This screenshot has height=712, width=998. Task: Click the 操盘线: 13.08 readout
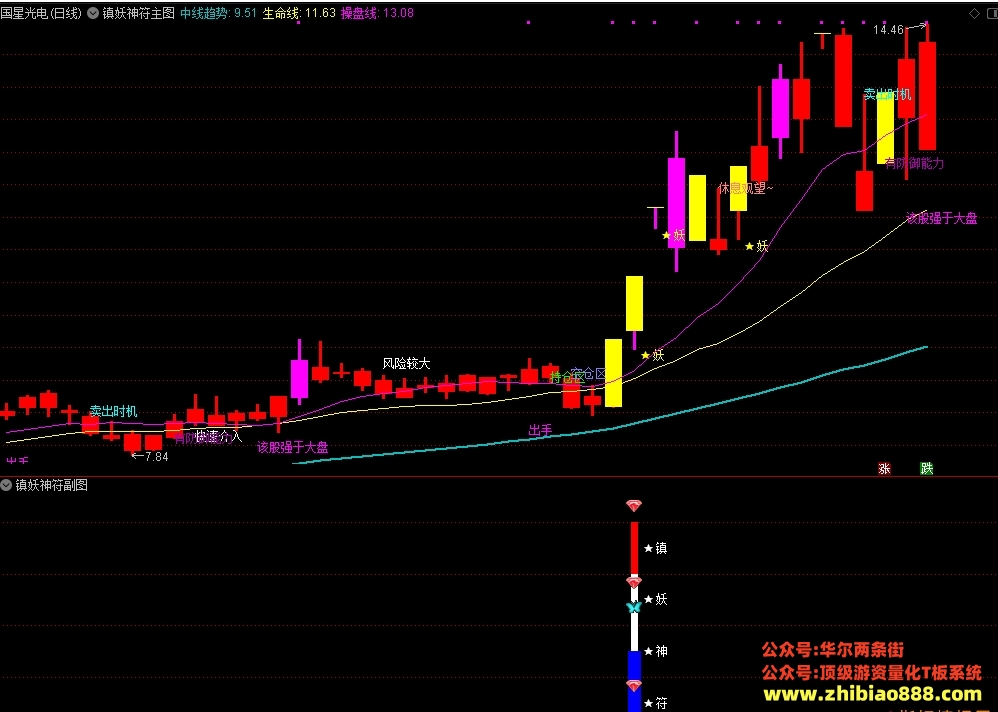point(377,13)
